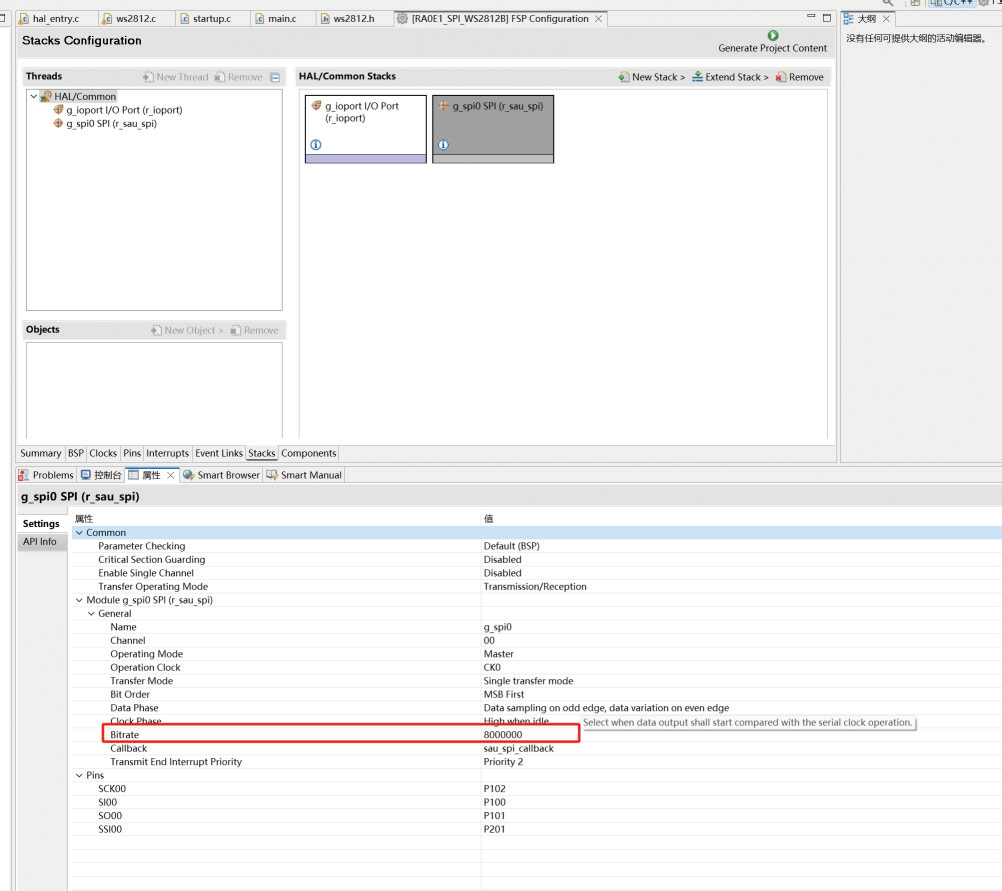
Task: Click New Thread in Threads panel
Action: point(176,77)
